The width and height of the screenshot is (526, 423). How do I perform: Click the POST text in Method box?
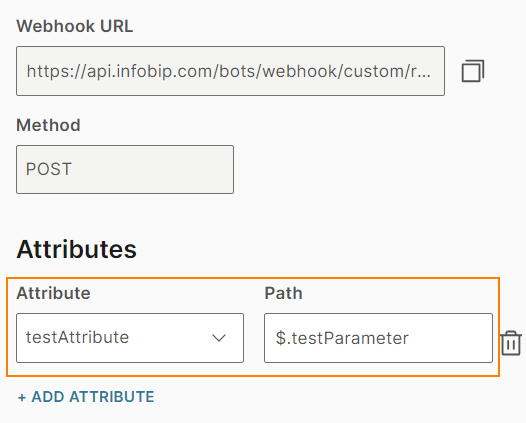(49, 169)
